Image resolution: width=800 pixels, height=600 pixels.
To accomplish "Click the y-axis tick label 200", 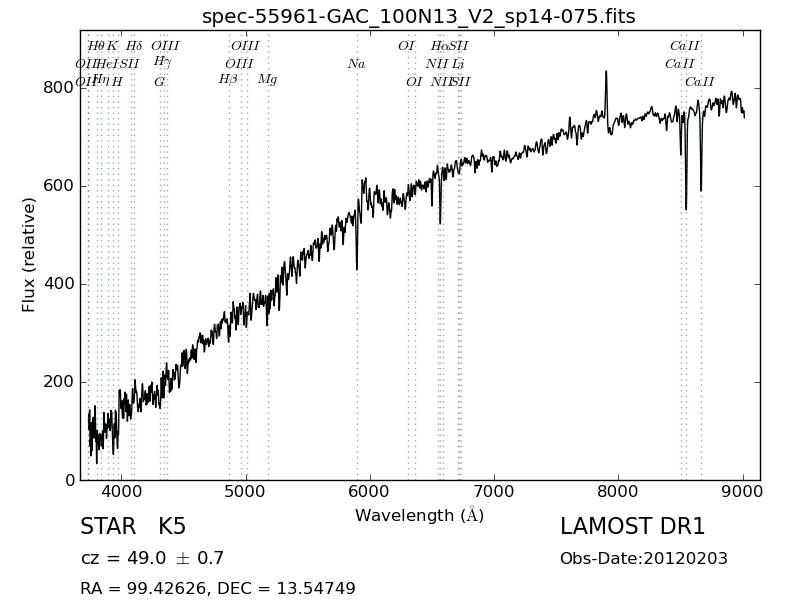I will tap(58, 382).
